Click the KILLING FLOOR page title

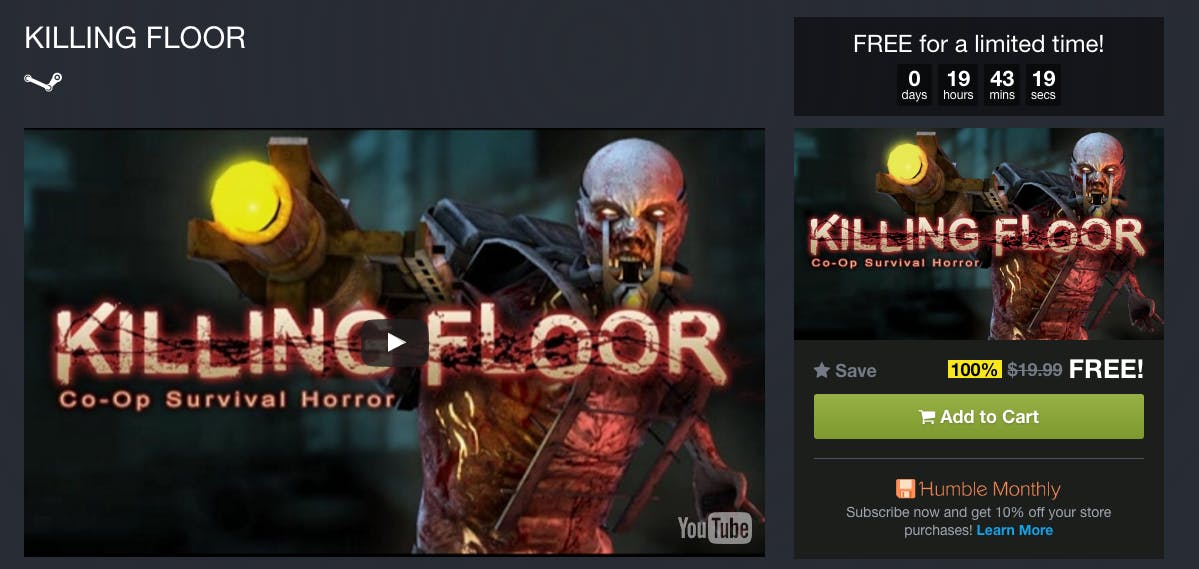pos(135,37)
